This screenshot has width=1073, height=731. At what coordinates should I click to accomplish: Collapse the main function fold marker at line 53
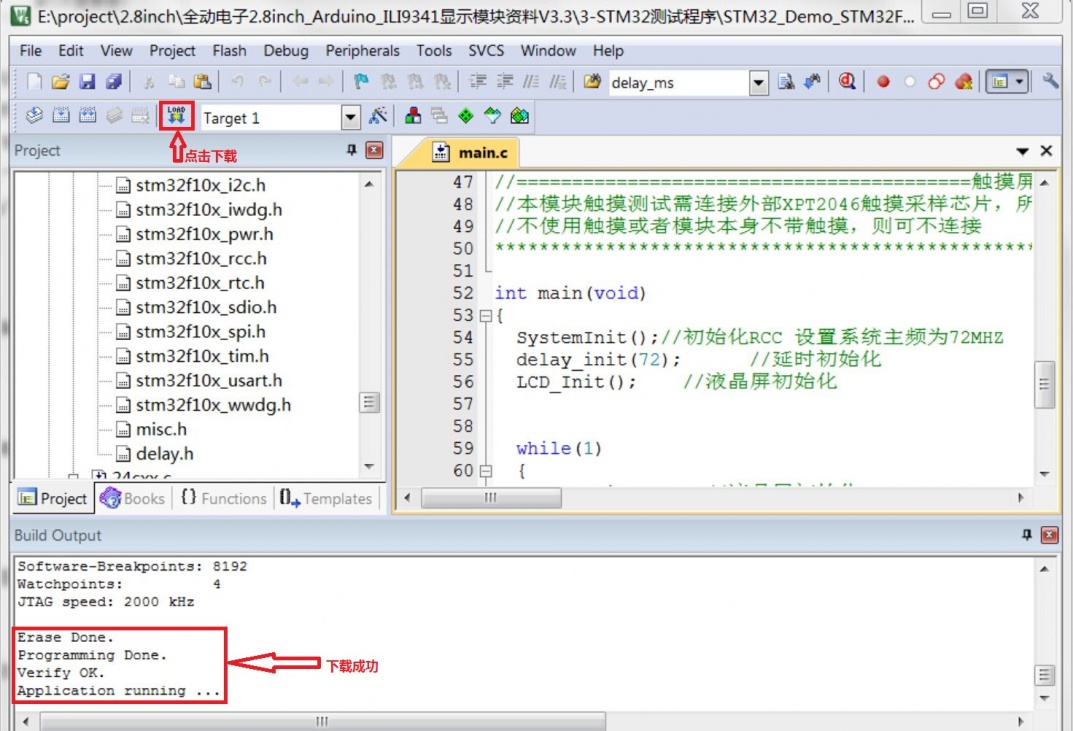(x=486, y=316)
